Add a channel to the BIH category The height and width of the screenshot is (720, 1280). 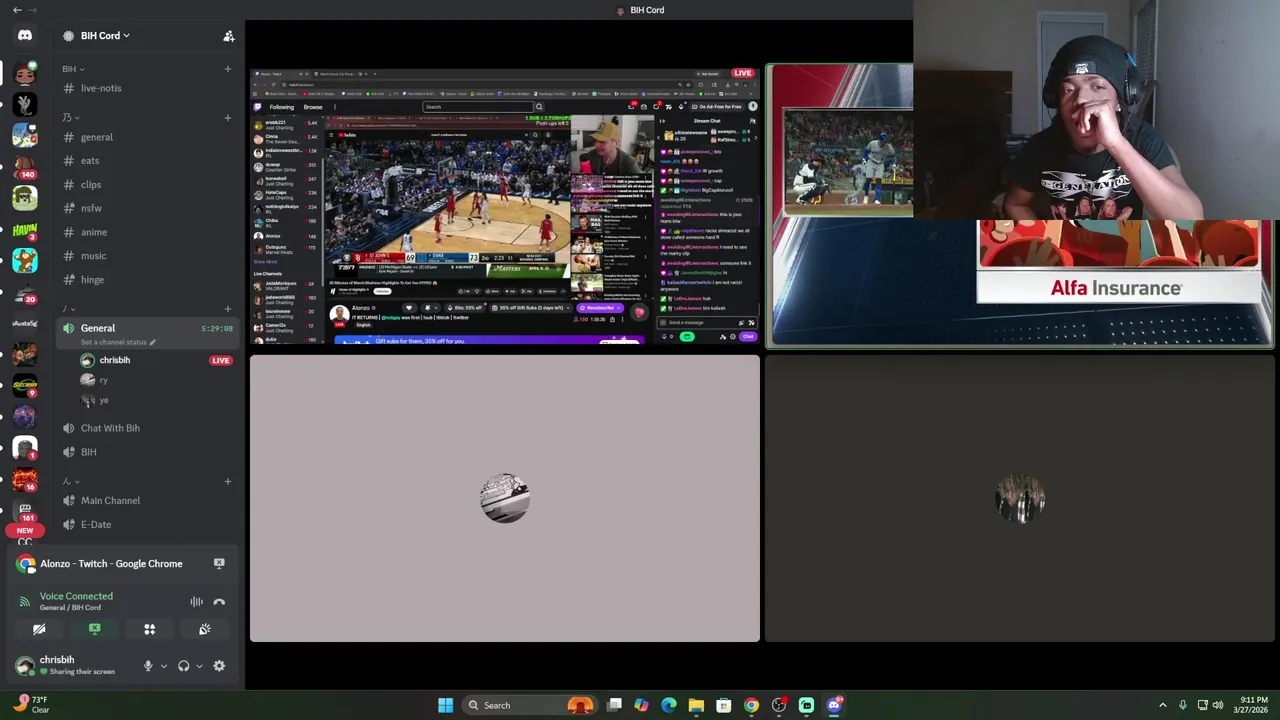[227, 69]
